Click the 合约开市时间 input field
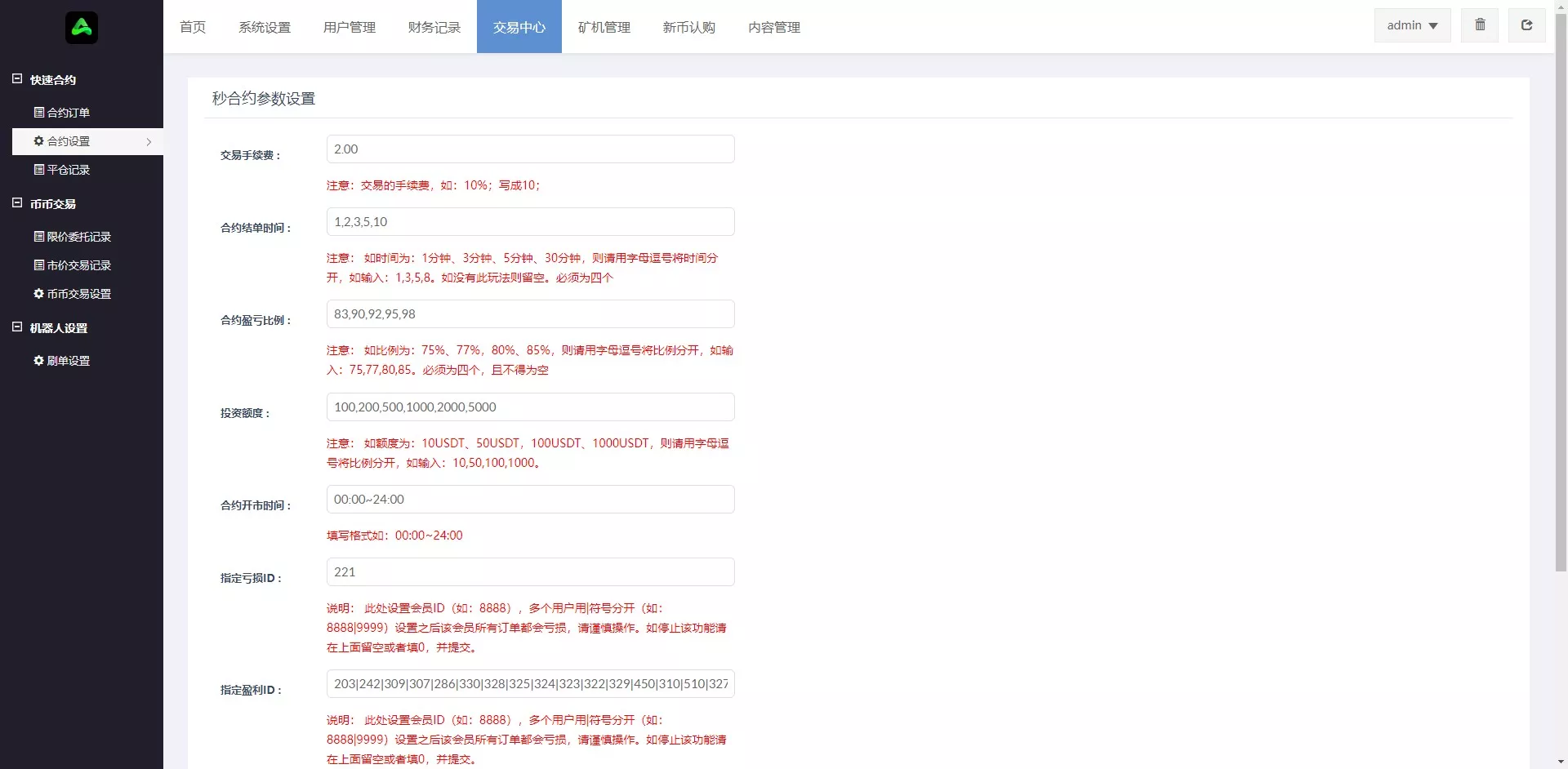1568x769 pixels. click(x=529, y=499)
